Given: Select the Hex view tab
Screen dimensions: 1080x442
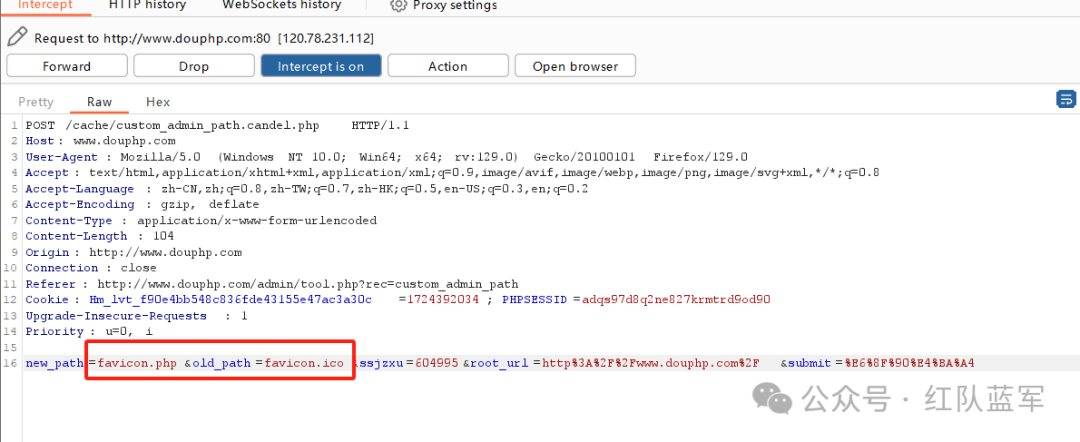Looking at the screenshot, I should 158,102.
